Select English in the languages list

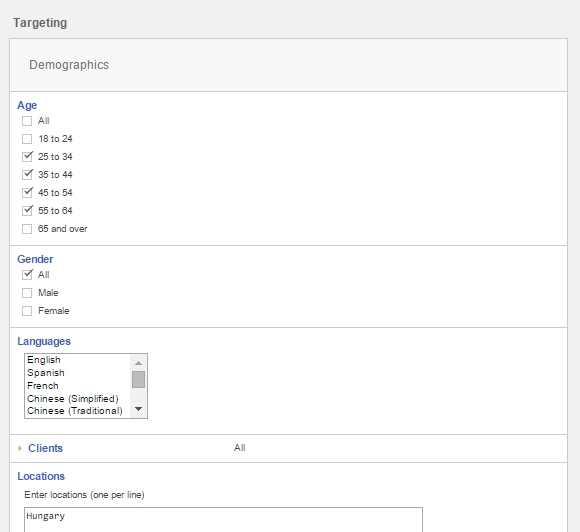coord(77,360)
